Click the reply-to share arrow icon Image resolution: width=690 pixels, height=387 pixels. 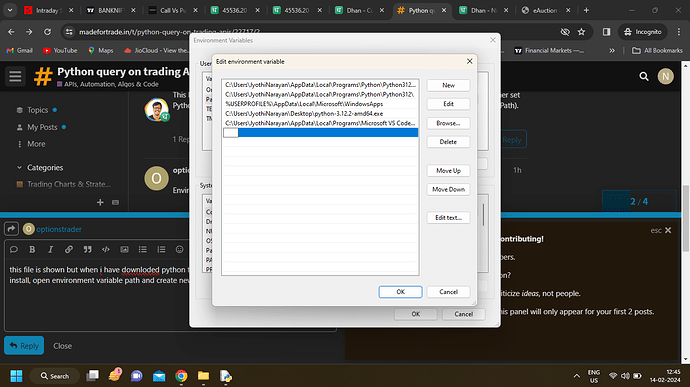pos(11,229)
